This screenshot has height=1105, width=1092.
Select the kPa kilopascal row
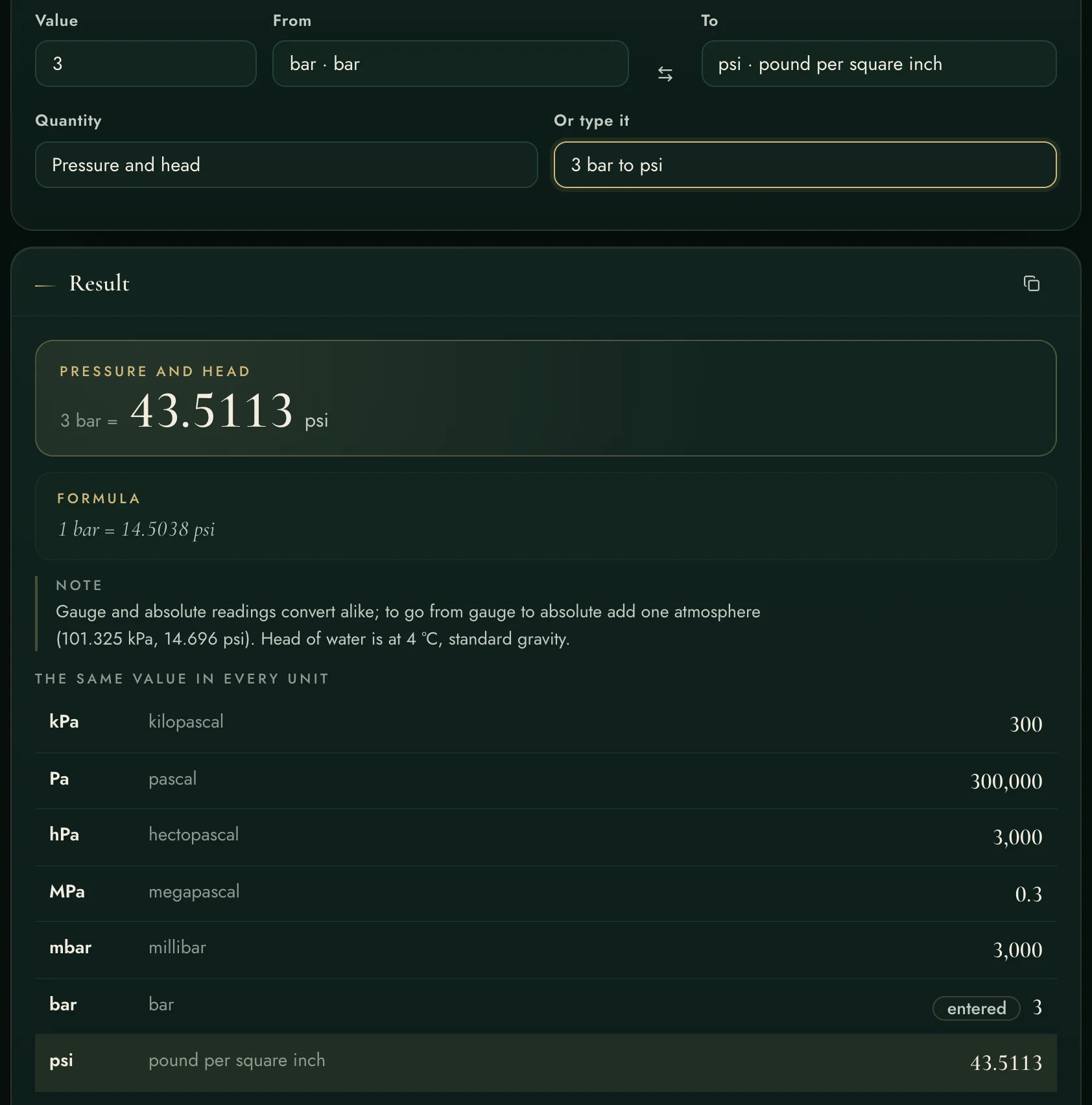(545, 723)
